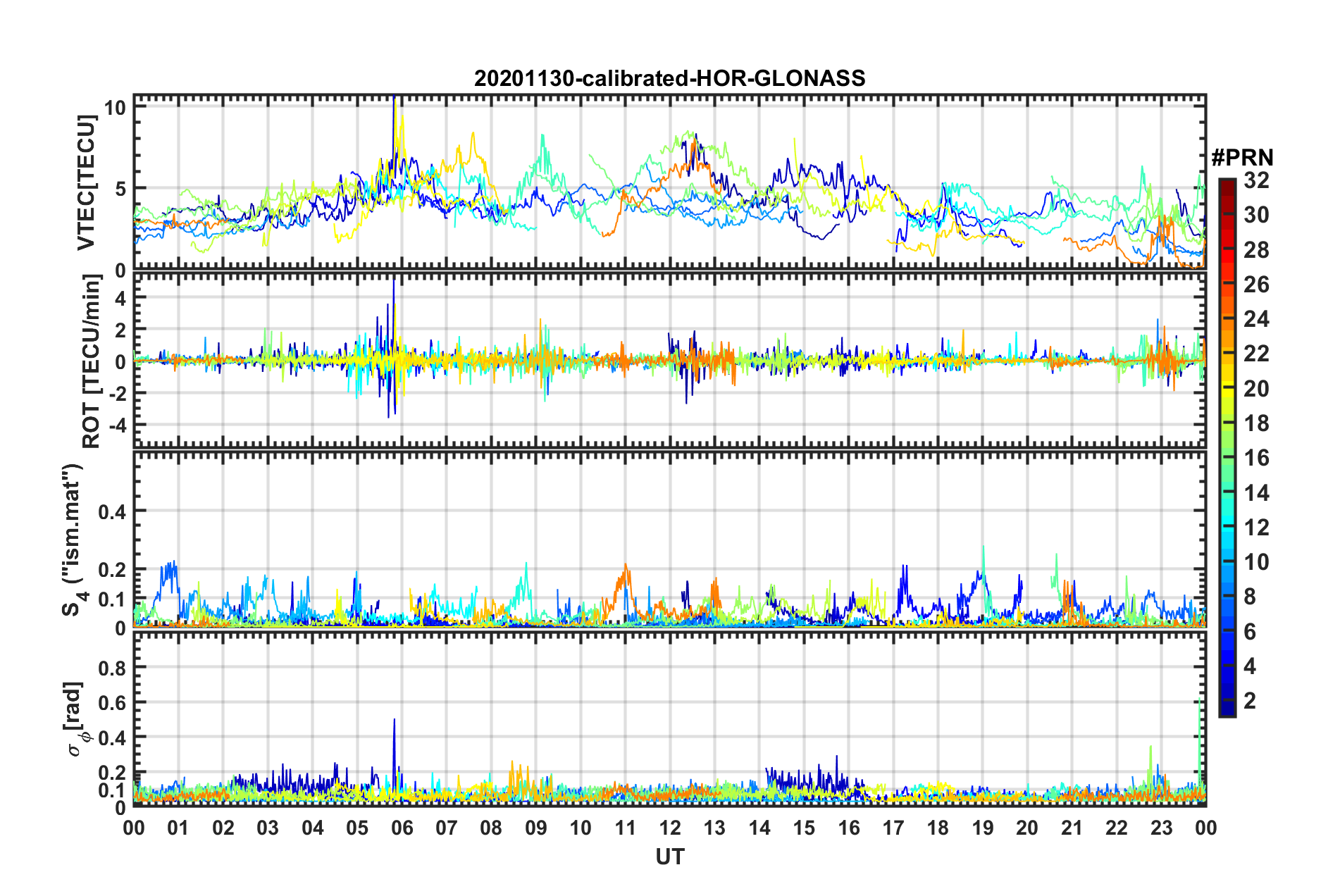Click the x-axis tick label 23
Screen dimensions: 1340x896
tap(1161, 828)
